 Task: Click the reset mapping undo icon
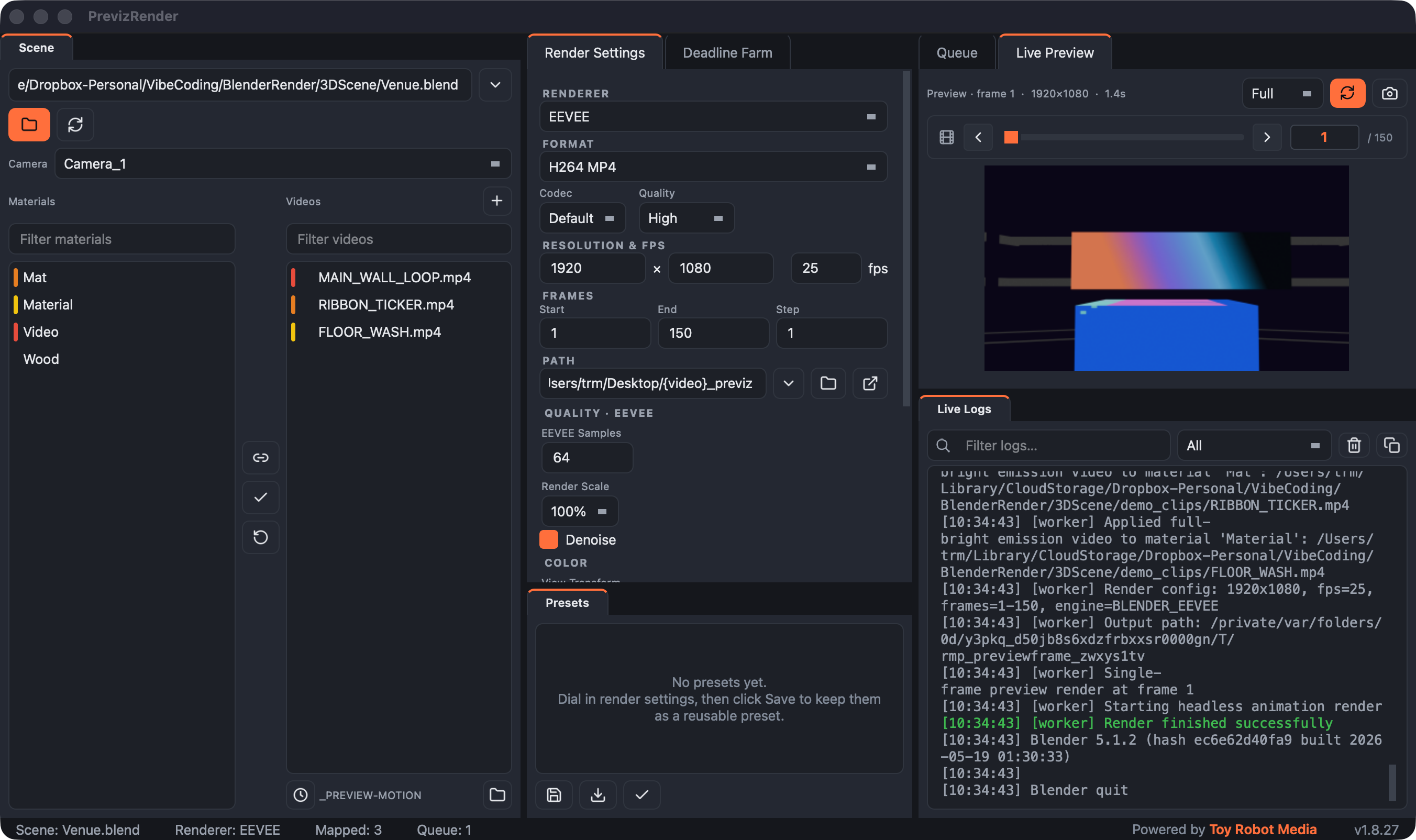[x=260, y=537]
